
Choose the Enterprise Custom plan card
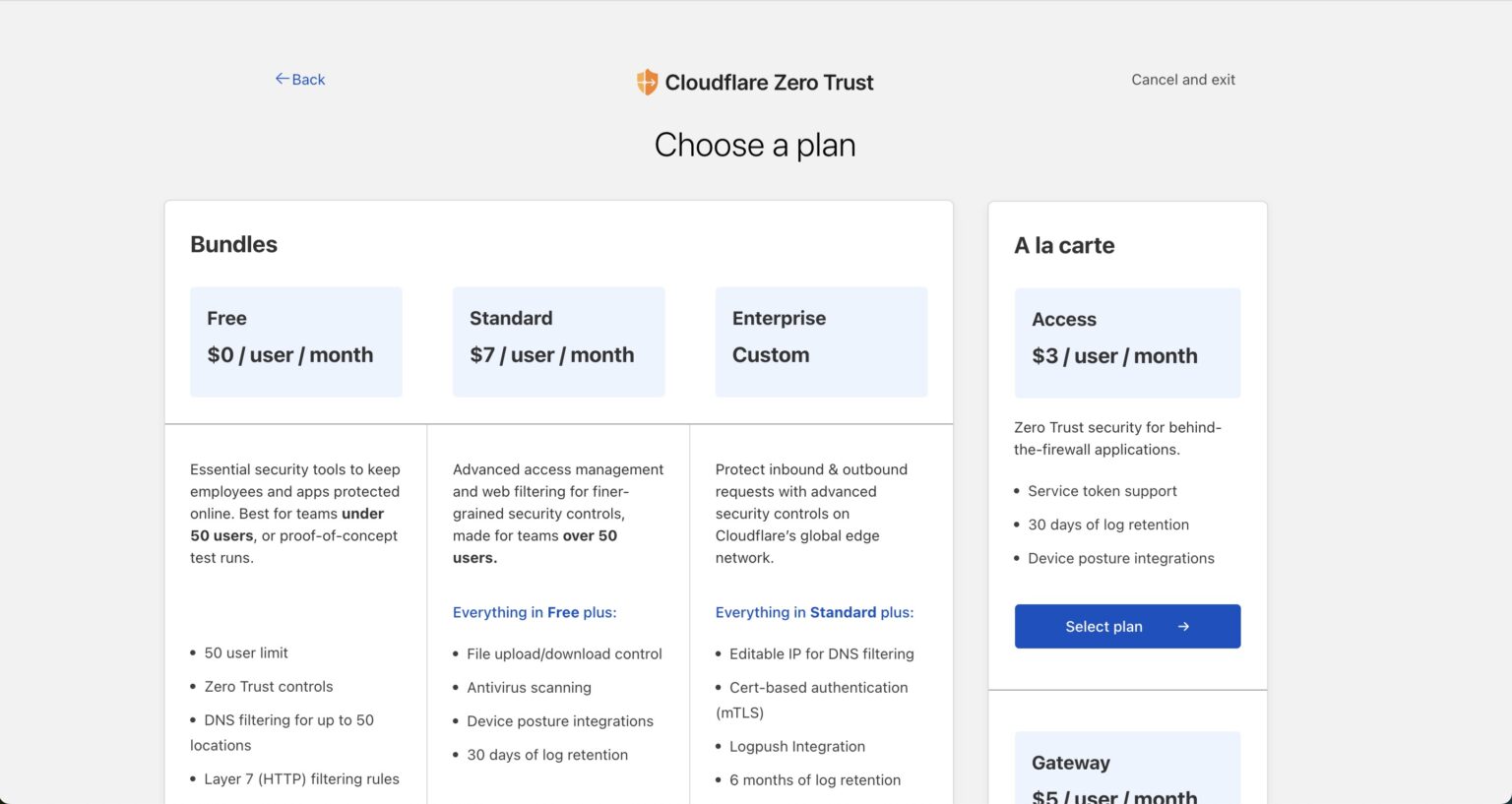[821, 340]
